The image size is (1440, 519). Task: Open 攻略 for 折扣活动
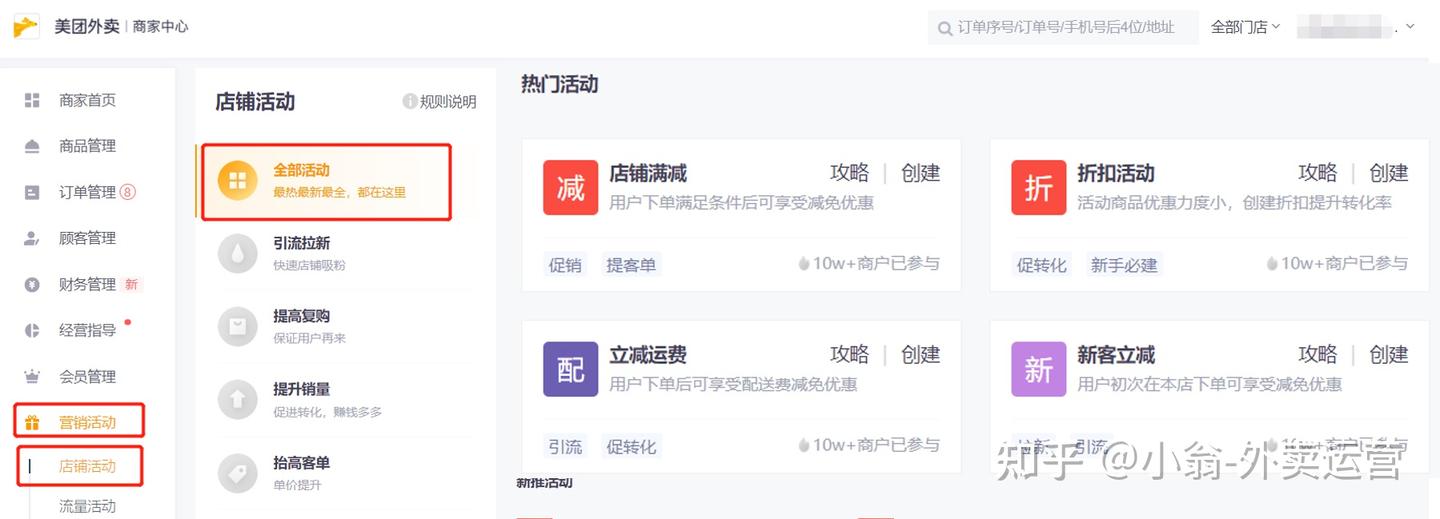pyautogui.click(x=1318, y=173)
